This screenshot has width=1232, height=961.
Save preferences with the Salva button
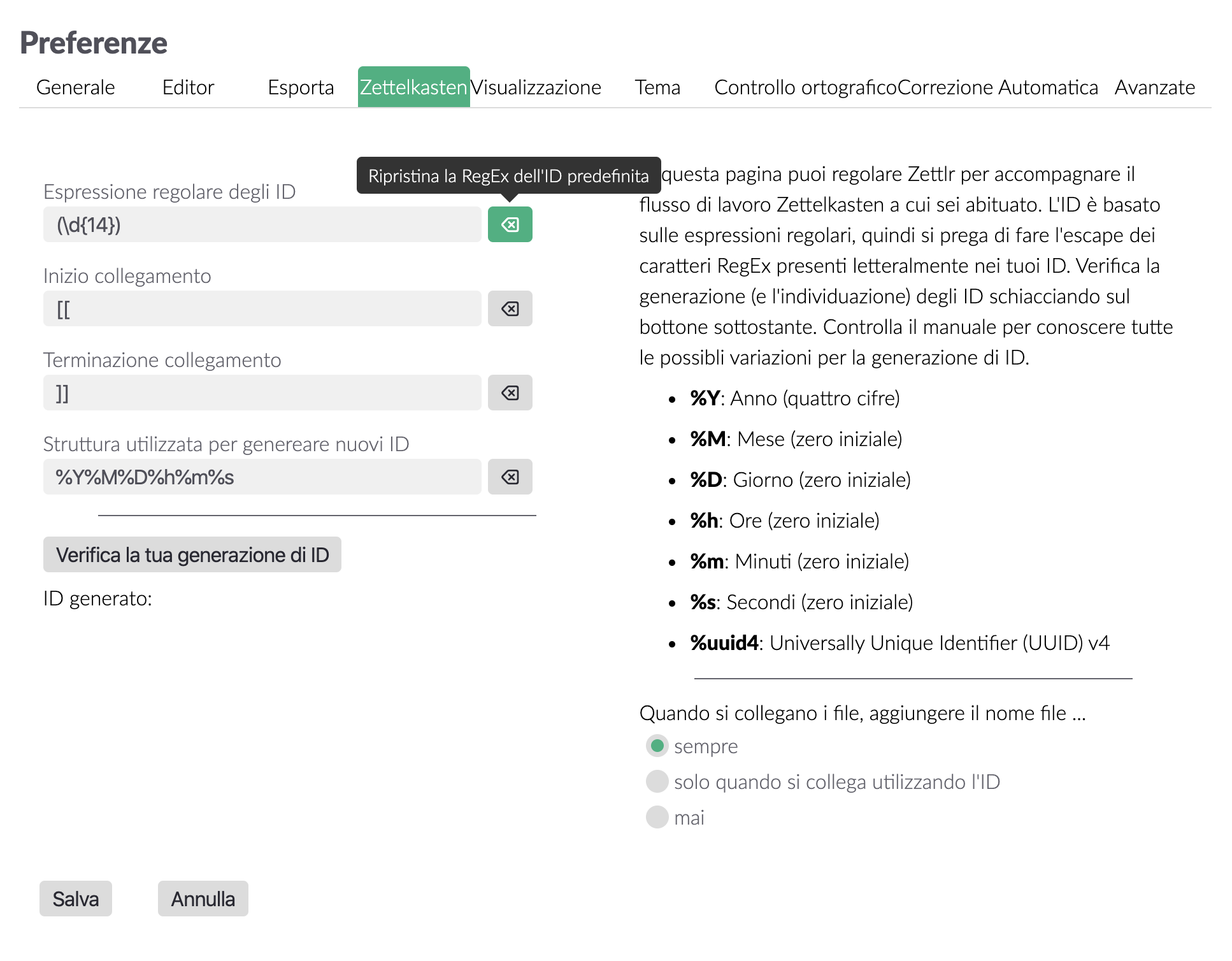pos(75,899)
